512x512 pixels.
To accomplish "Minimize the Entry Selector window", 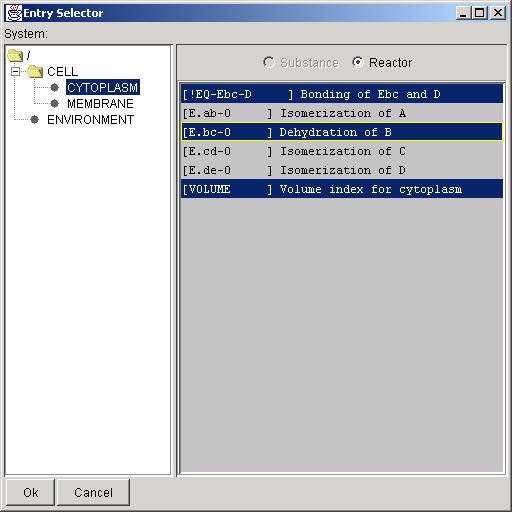I will coord(463,13).
